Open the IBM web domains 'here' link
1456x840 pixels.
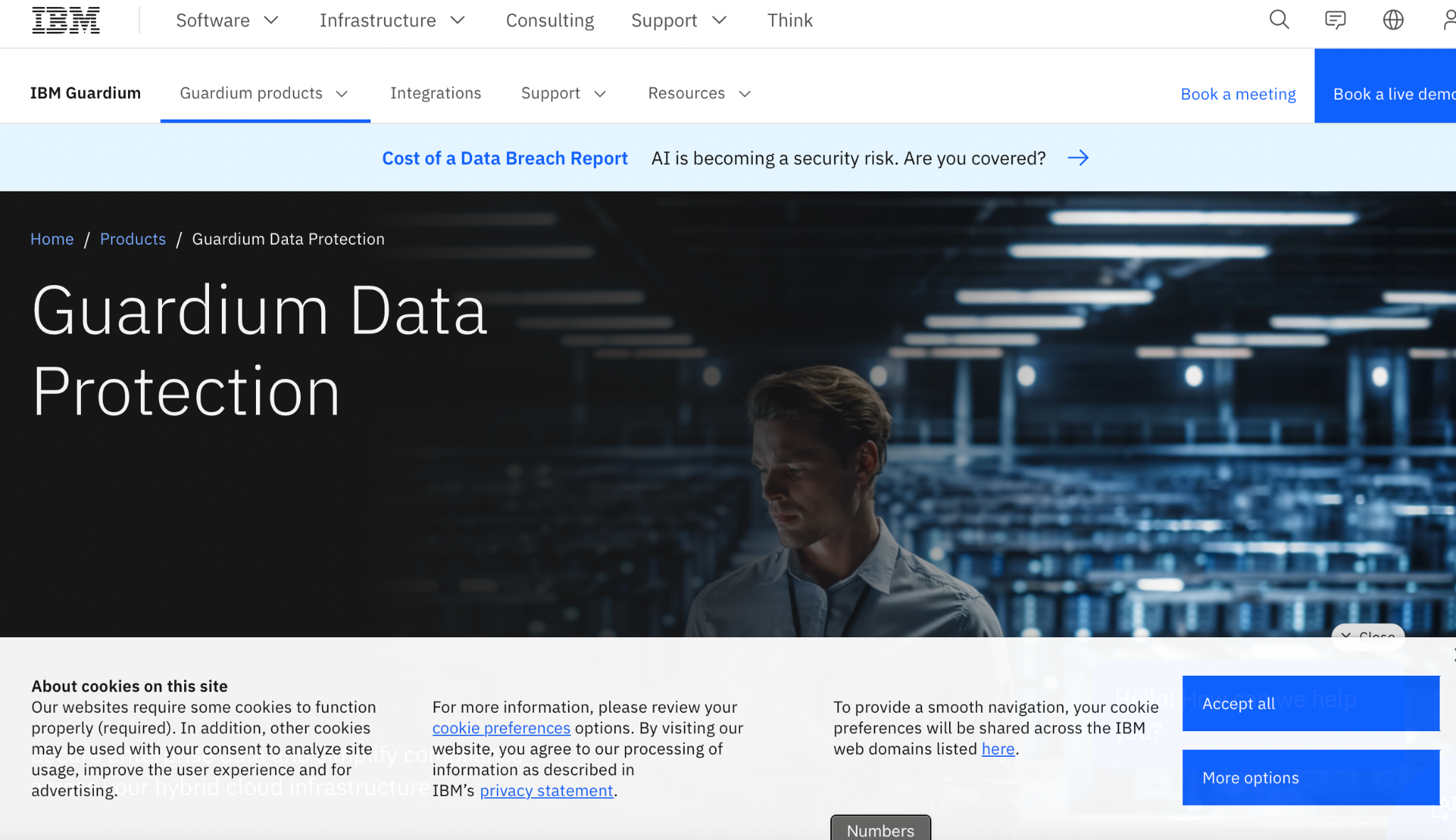coord(998,748)
